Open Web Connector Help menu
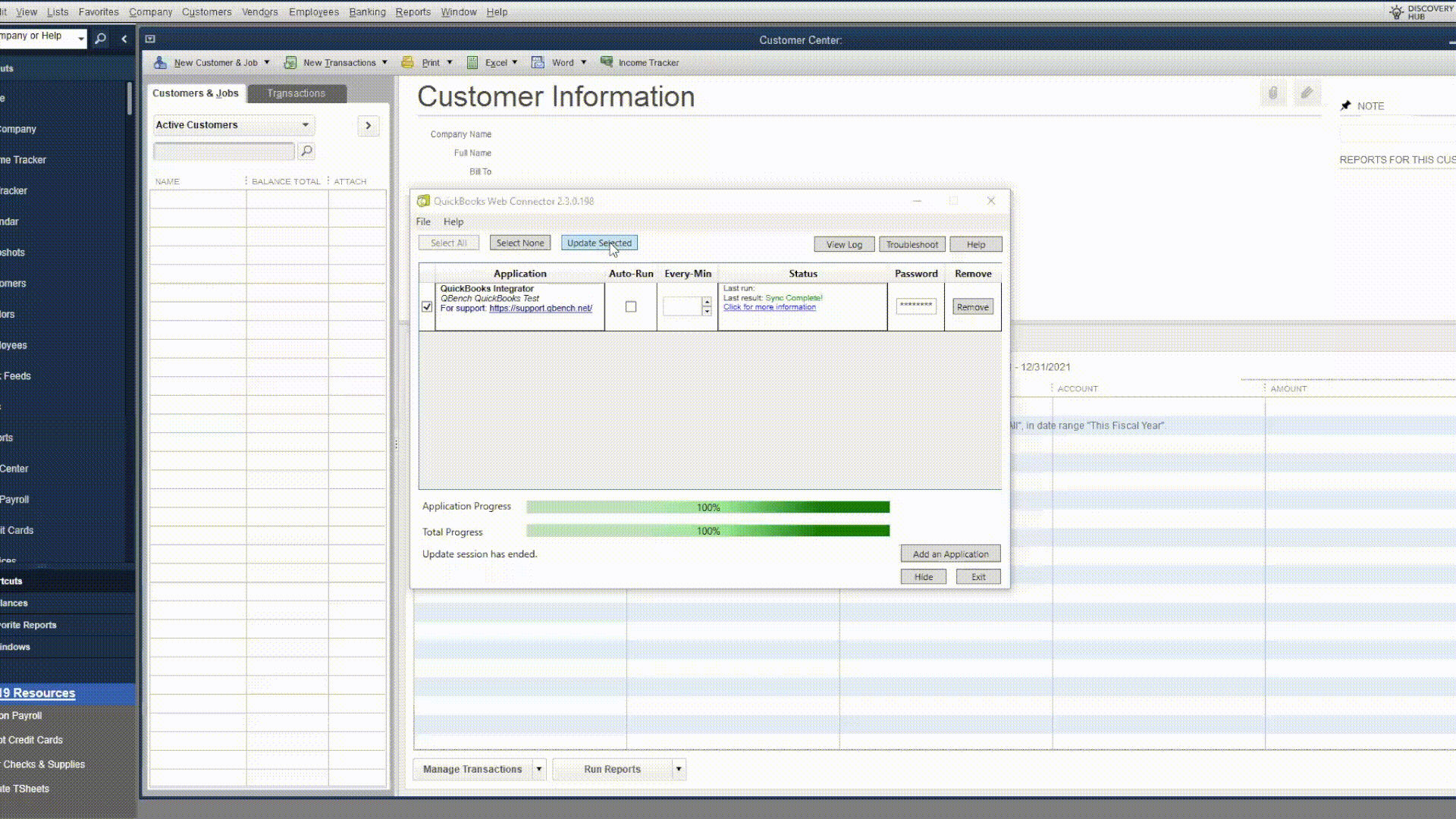Image resolution: width=1456 pixels, height=819 pixels. click(453, 222)
